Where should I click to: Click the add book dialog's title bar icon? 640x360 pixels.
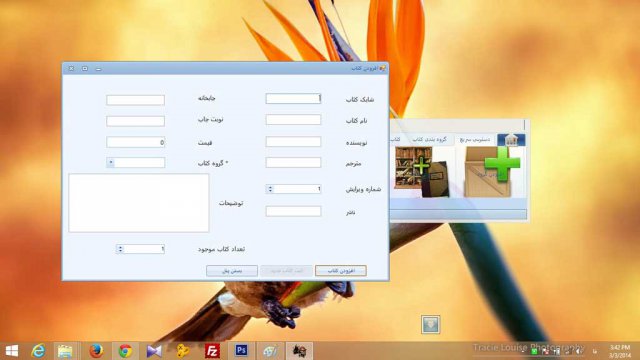(382, 68)
